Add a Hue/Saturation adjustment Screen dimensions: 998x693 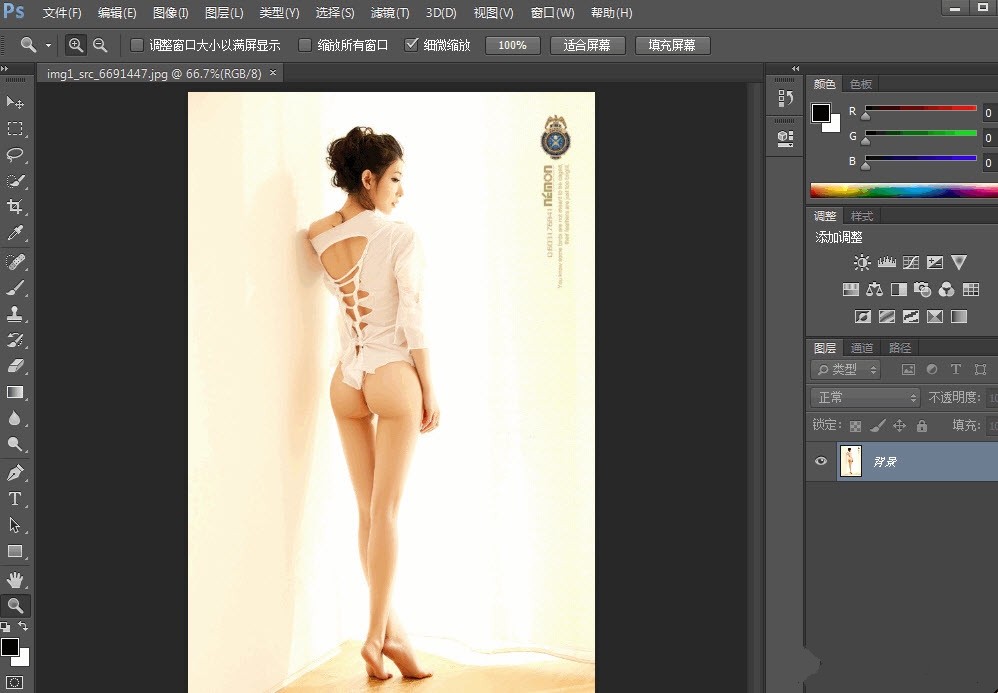pyautogui.click(x=851, y=290)
